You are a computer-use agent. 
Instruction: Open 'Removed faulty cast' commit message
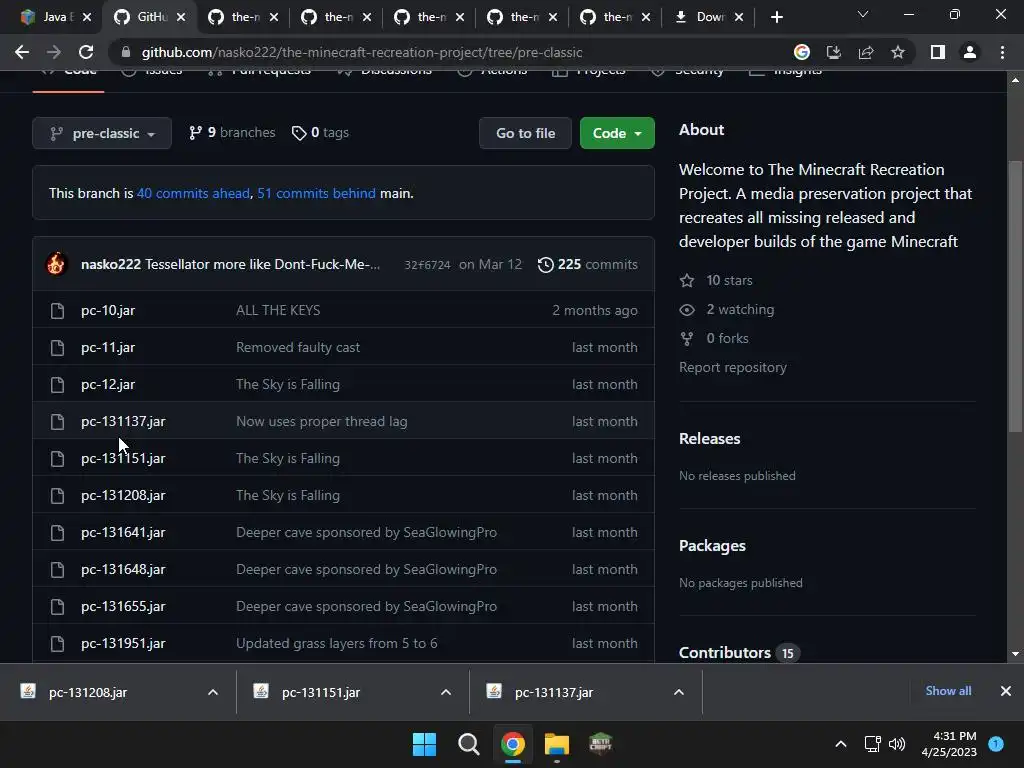click(298, 347)
